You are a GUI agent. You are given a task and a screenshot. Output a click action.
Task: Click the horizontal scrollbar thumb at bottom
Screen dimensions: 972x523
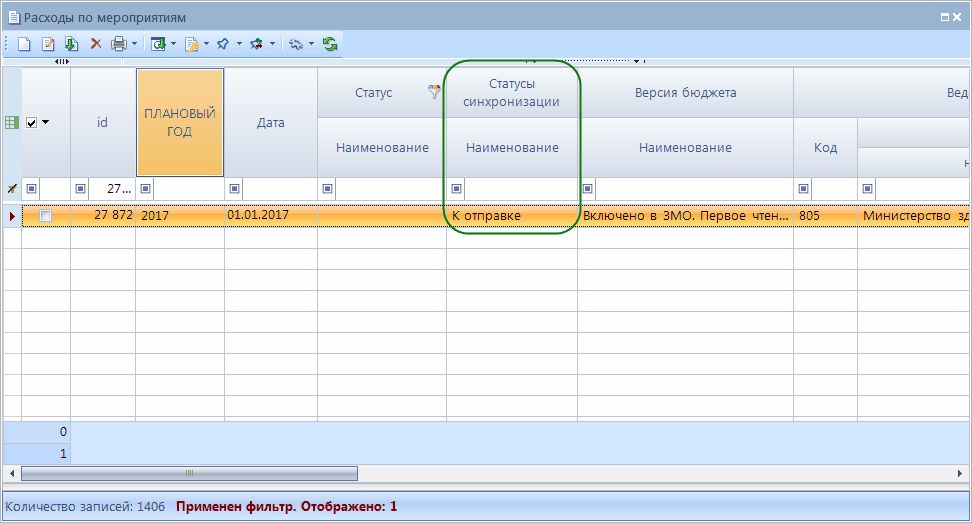coord(190,473)
